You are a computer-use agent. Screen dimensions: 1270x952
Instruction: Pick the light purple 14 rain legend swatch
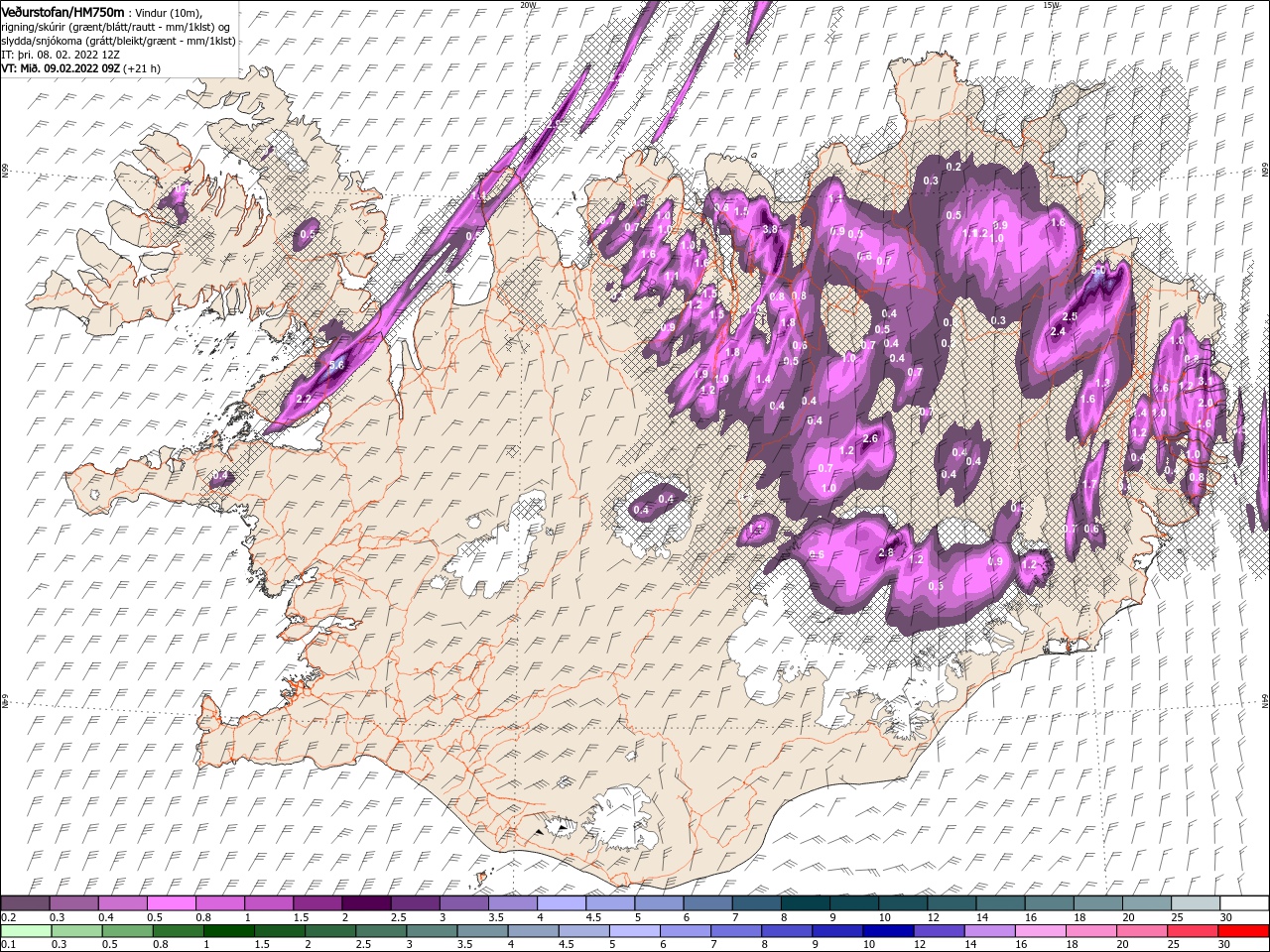pos(988,931)
